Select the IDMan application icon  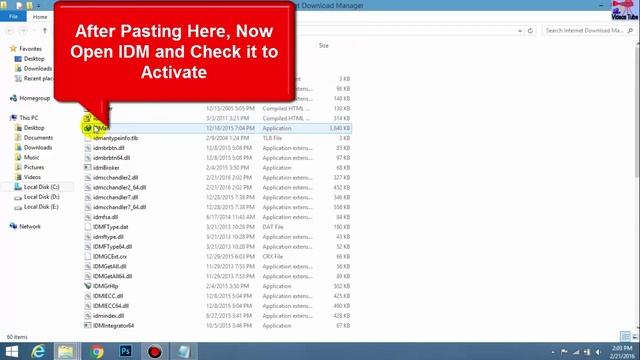pos(87,128)
